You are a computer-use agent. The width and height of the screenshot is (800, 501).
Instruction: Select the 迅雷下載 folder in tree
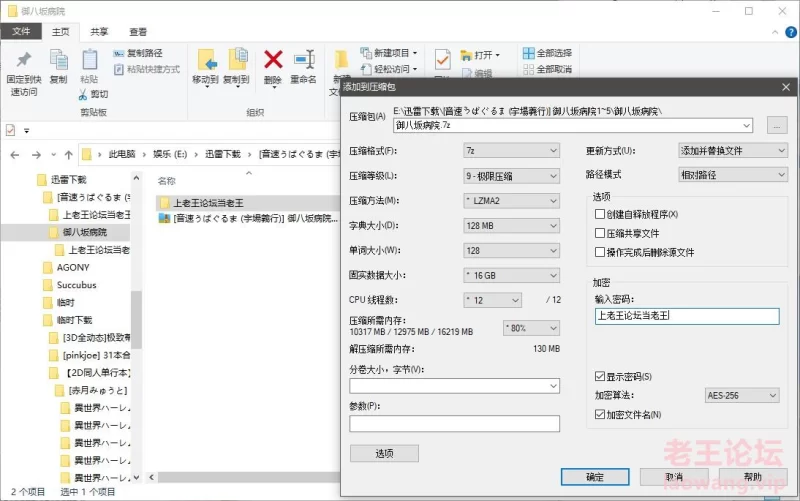[68, 180]
